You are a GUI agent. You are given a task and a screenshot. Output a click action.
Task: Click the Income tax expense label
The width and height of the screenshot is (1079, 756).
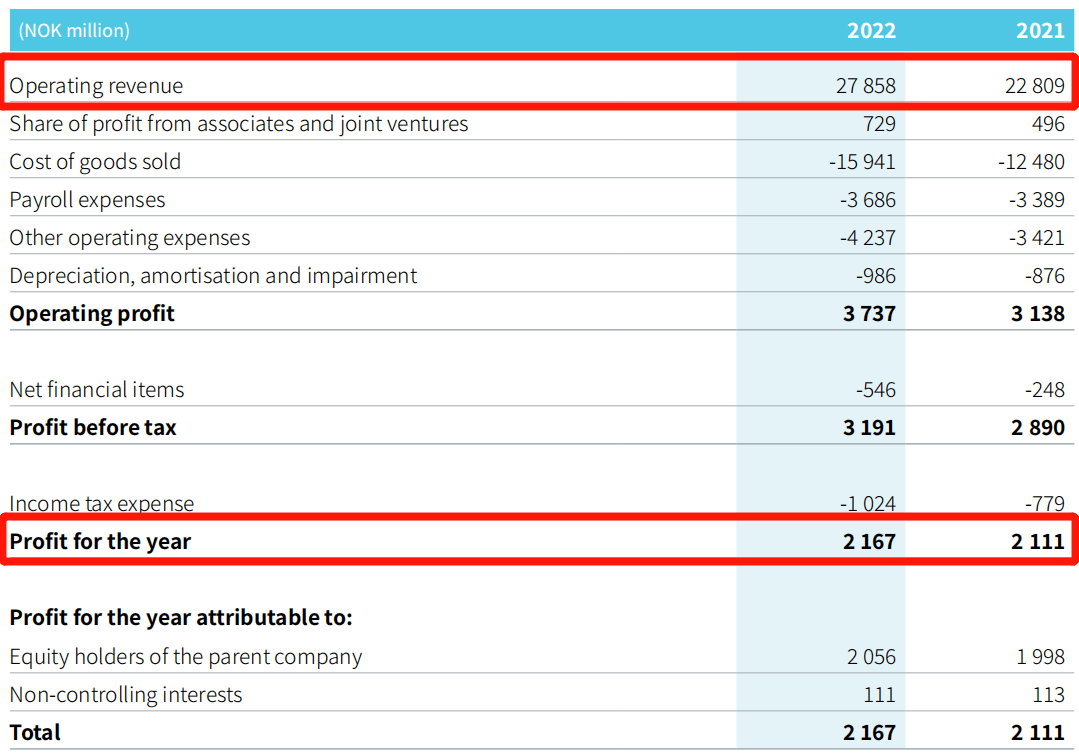[102, 504]
